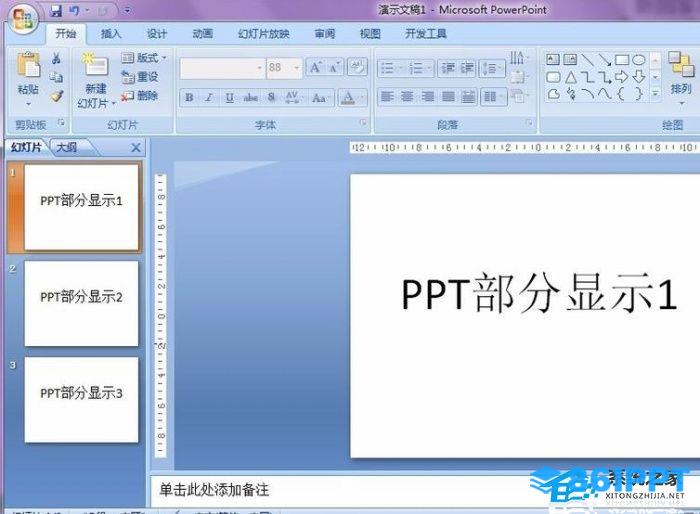The height and width of the screenshot is (514, 700).
Task: Open the columns menu
Action: [493, 96]
